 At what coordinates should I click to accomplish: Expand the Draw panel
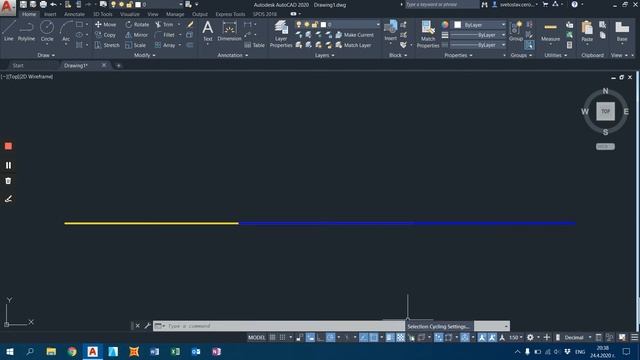tap(46, 55)
